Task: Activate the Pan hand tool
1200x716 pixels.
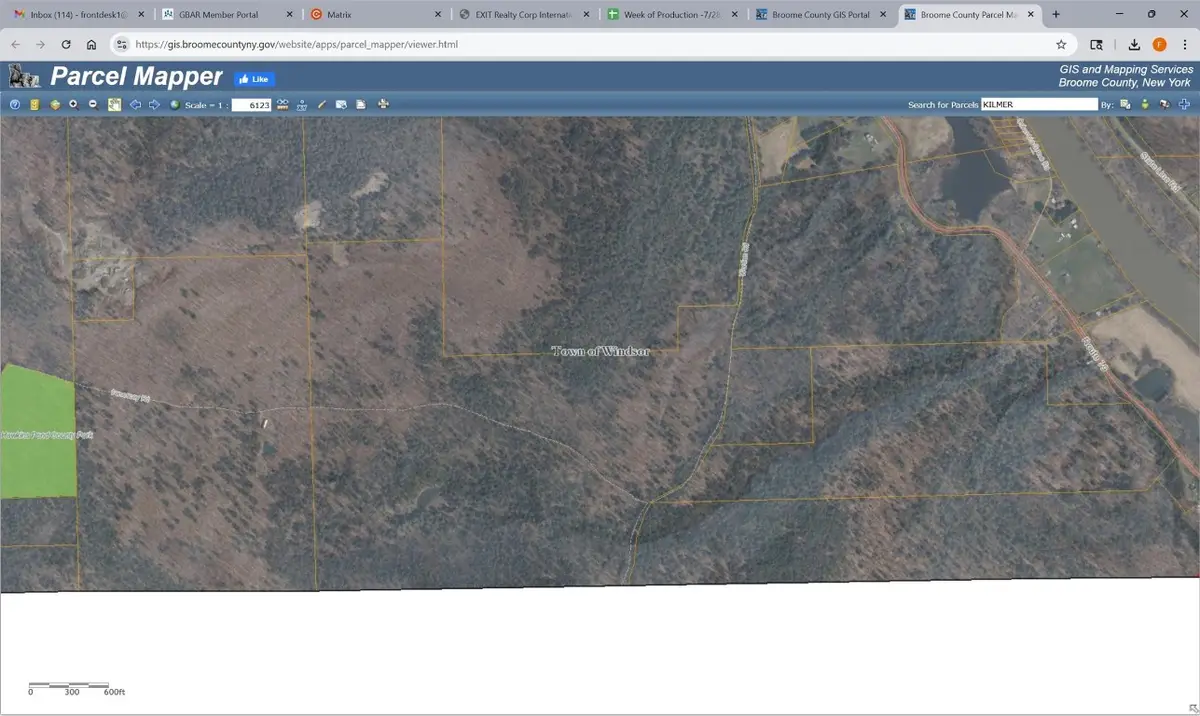Action: 115,105
